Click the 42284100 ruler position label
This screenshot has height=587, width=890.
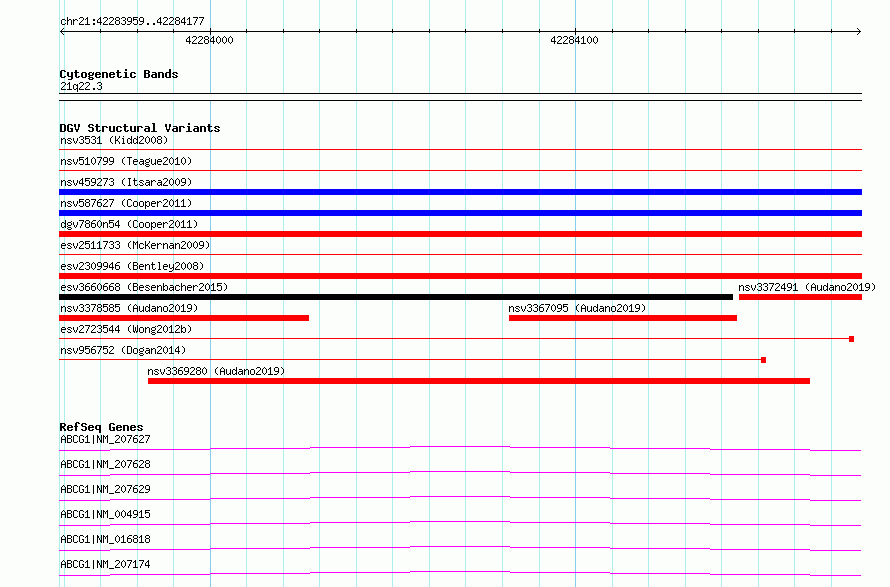[574, 40]
